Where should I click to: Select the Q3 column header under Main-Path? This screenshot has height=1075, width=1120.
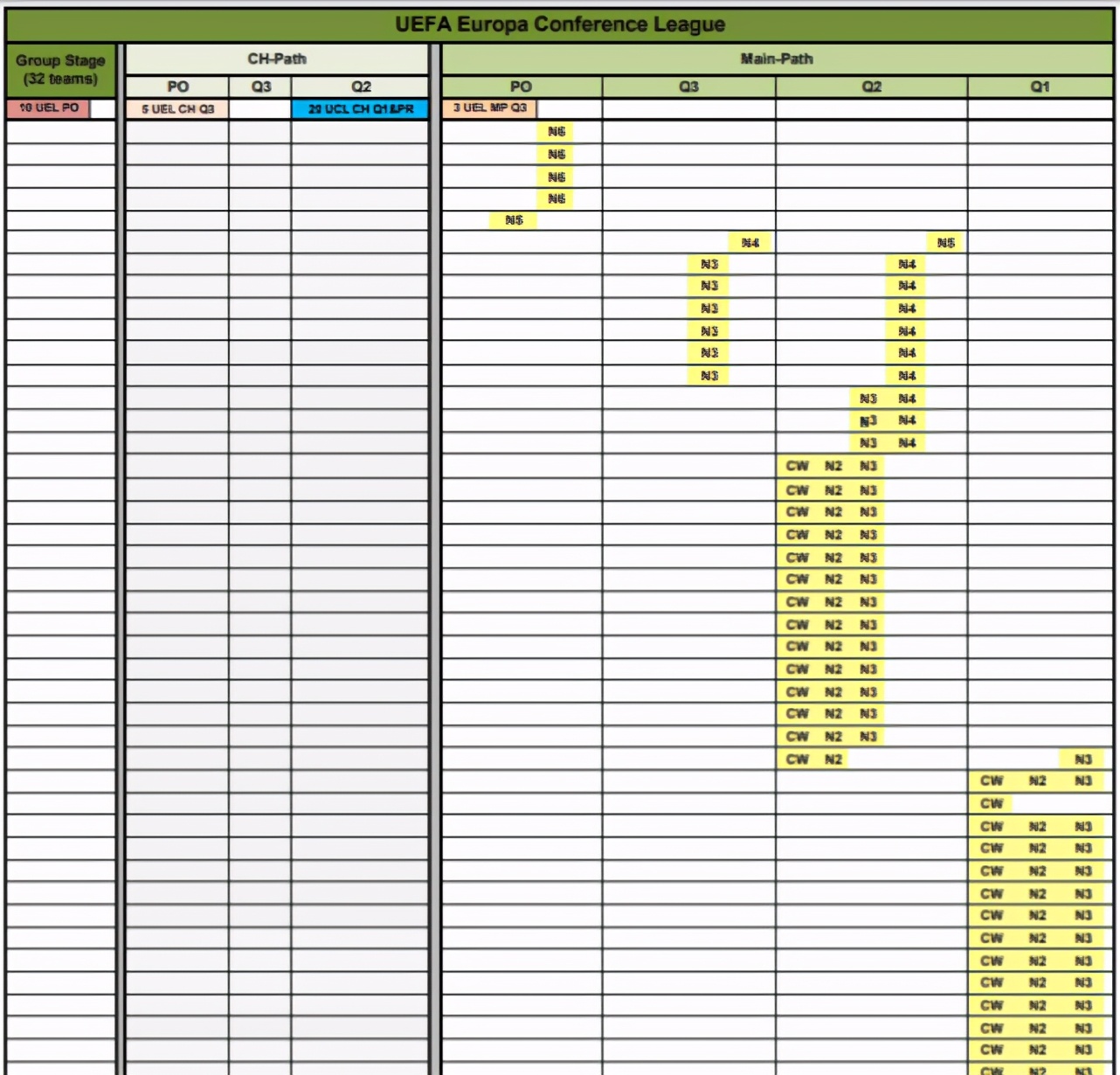[x=688, y=87]
